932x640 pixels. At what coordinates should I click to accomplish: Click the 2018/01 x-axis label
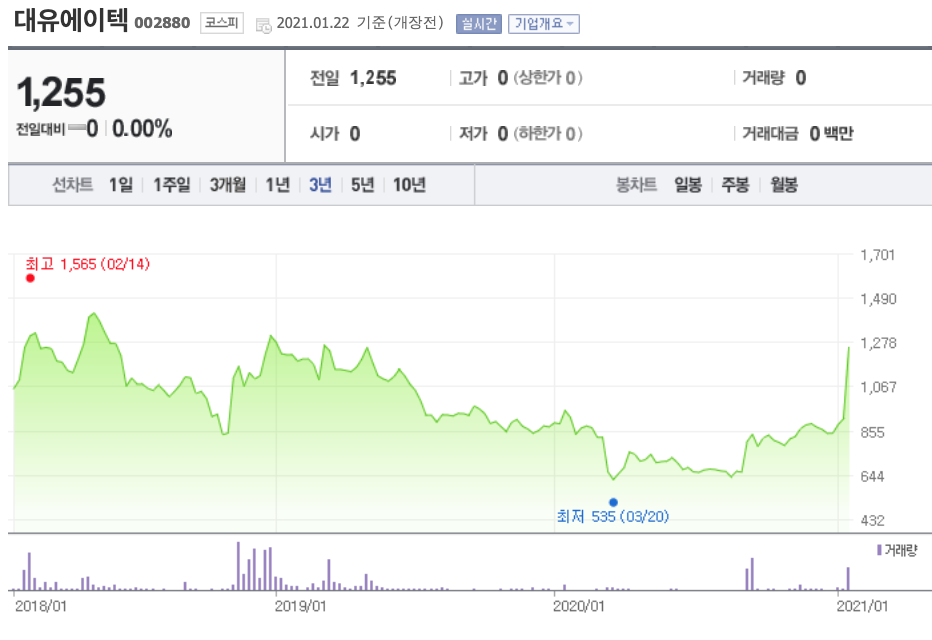pos(41,606)
